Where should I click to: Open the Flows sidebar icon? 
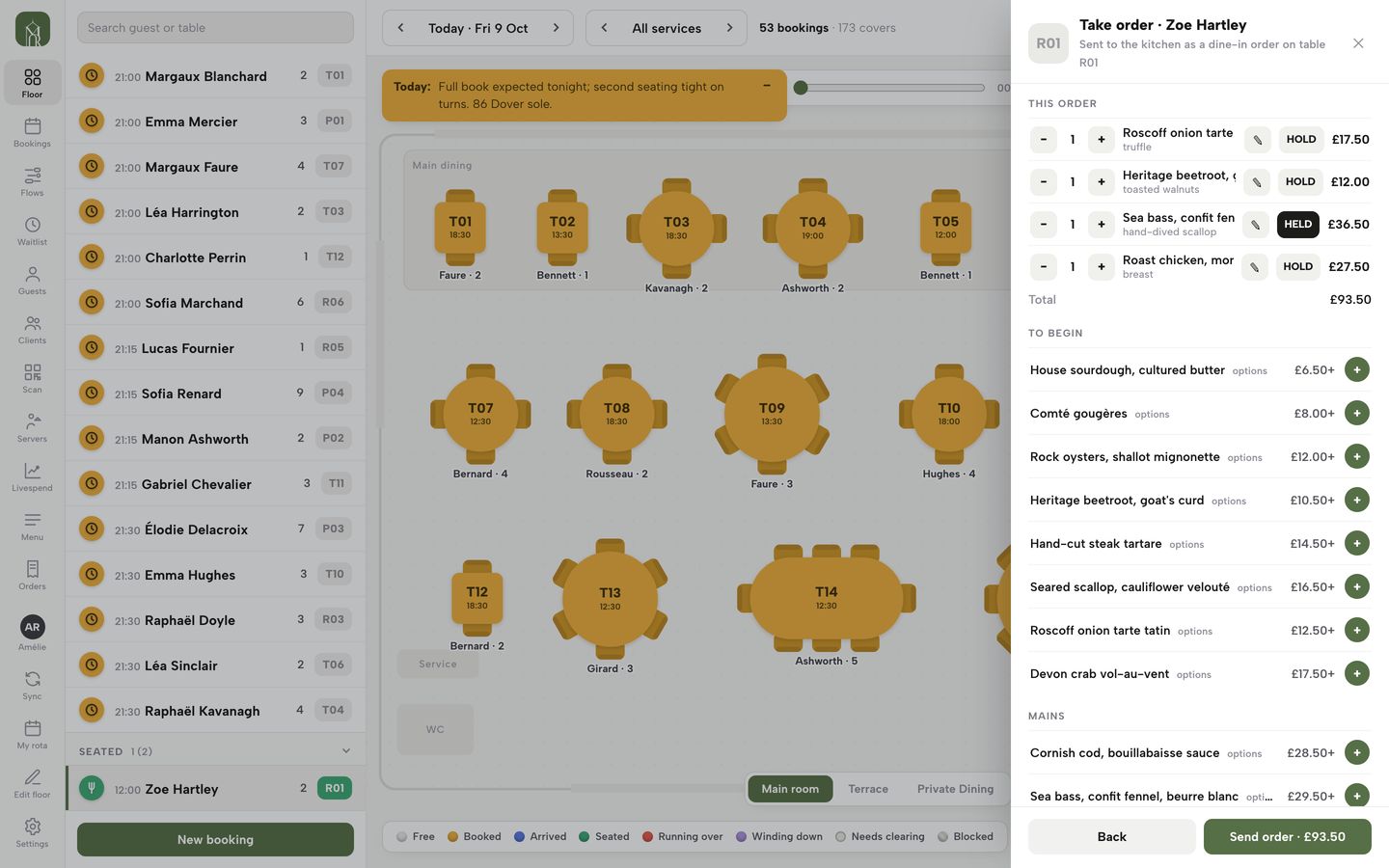pos(32,181)
